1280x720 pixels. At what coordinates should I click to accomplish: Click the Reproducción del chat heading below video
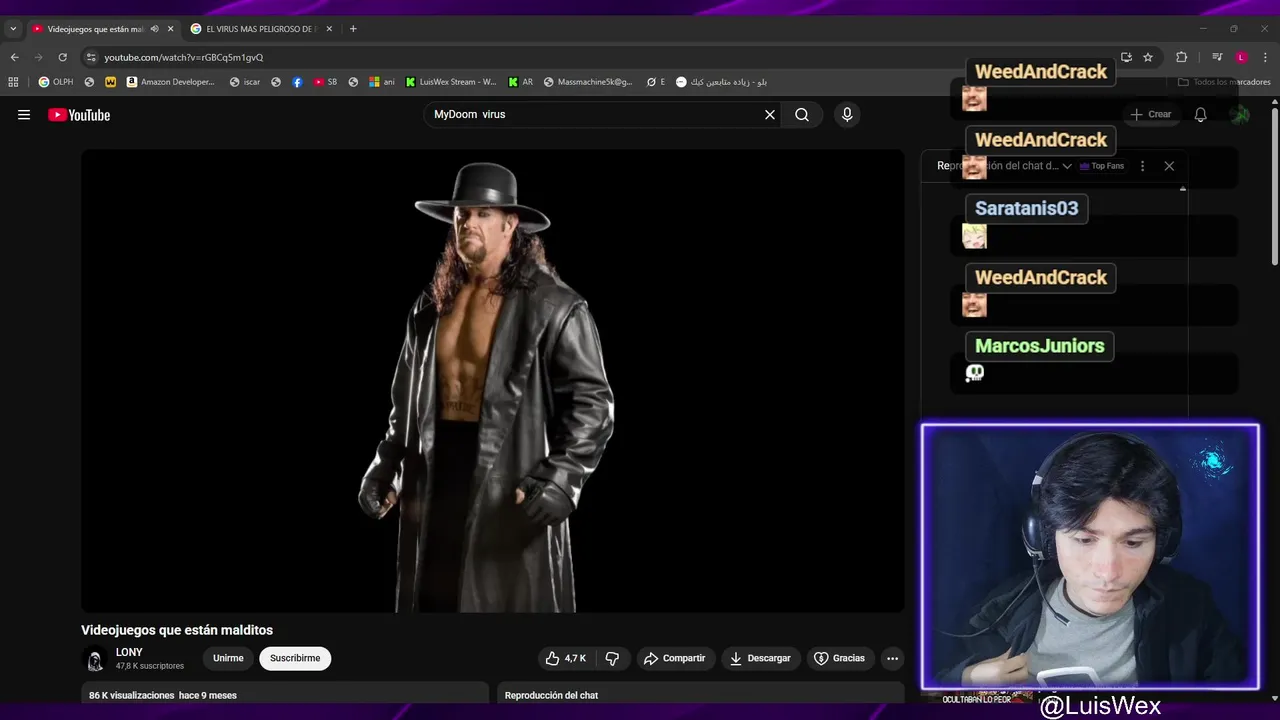click(551, 695)
